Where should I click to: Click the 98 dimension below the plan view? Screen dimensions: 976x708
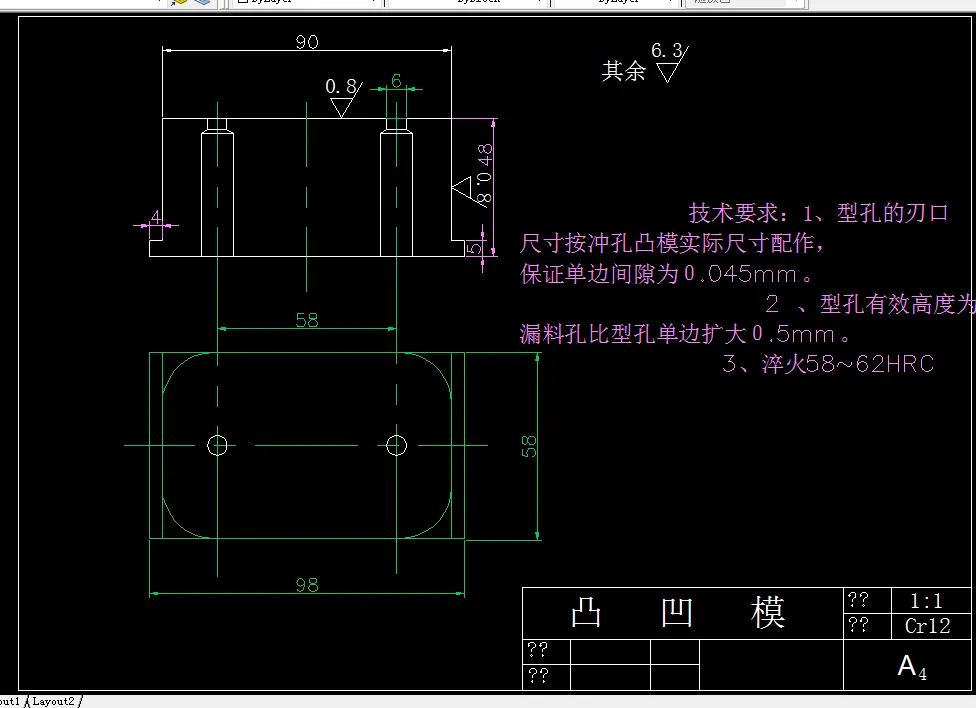(306, 583)
